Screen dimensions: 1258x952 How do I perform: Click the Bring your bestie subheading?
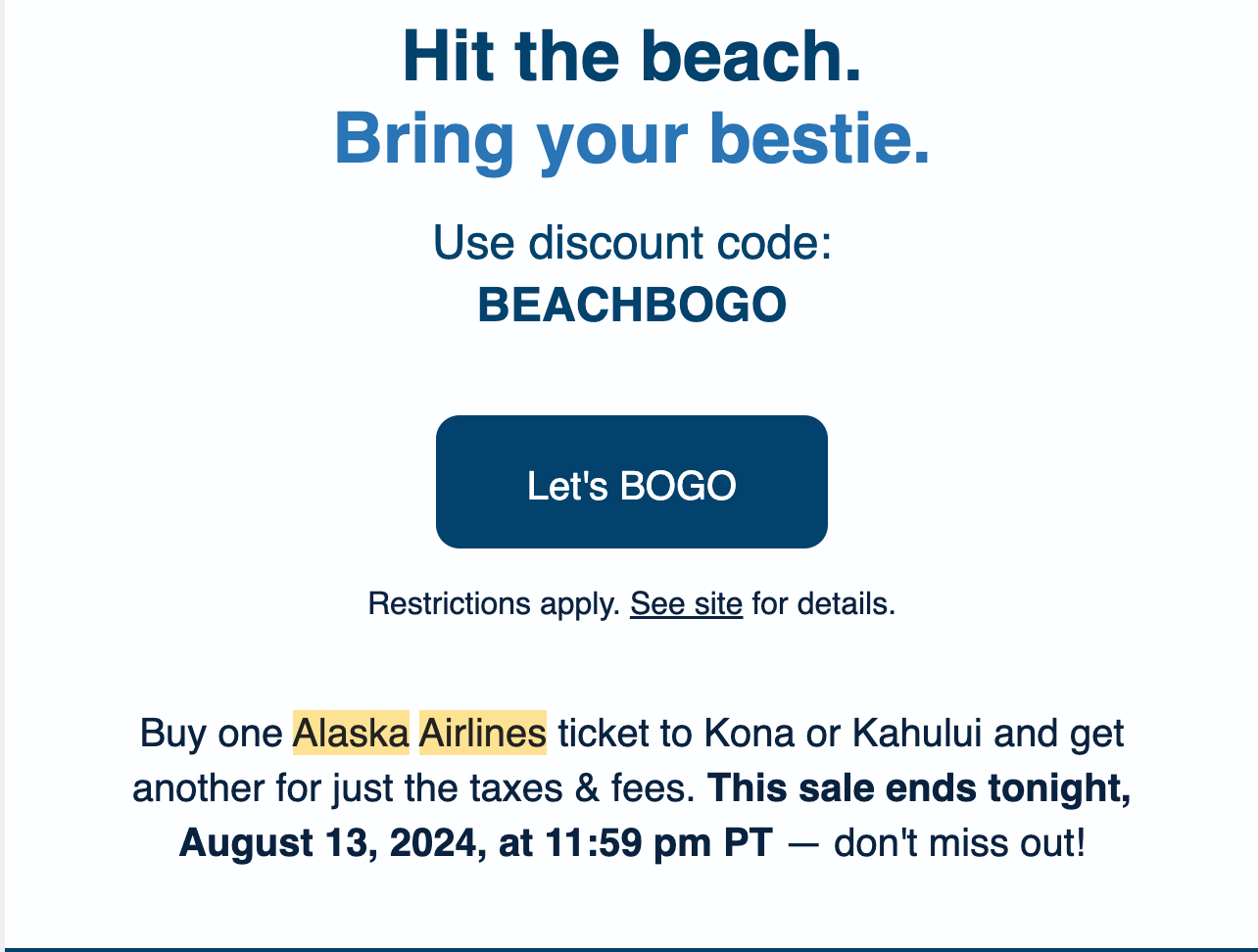631,137
